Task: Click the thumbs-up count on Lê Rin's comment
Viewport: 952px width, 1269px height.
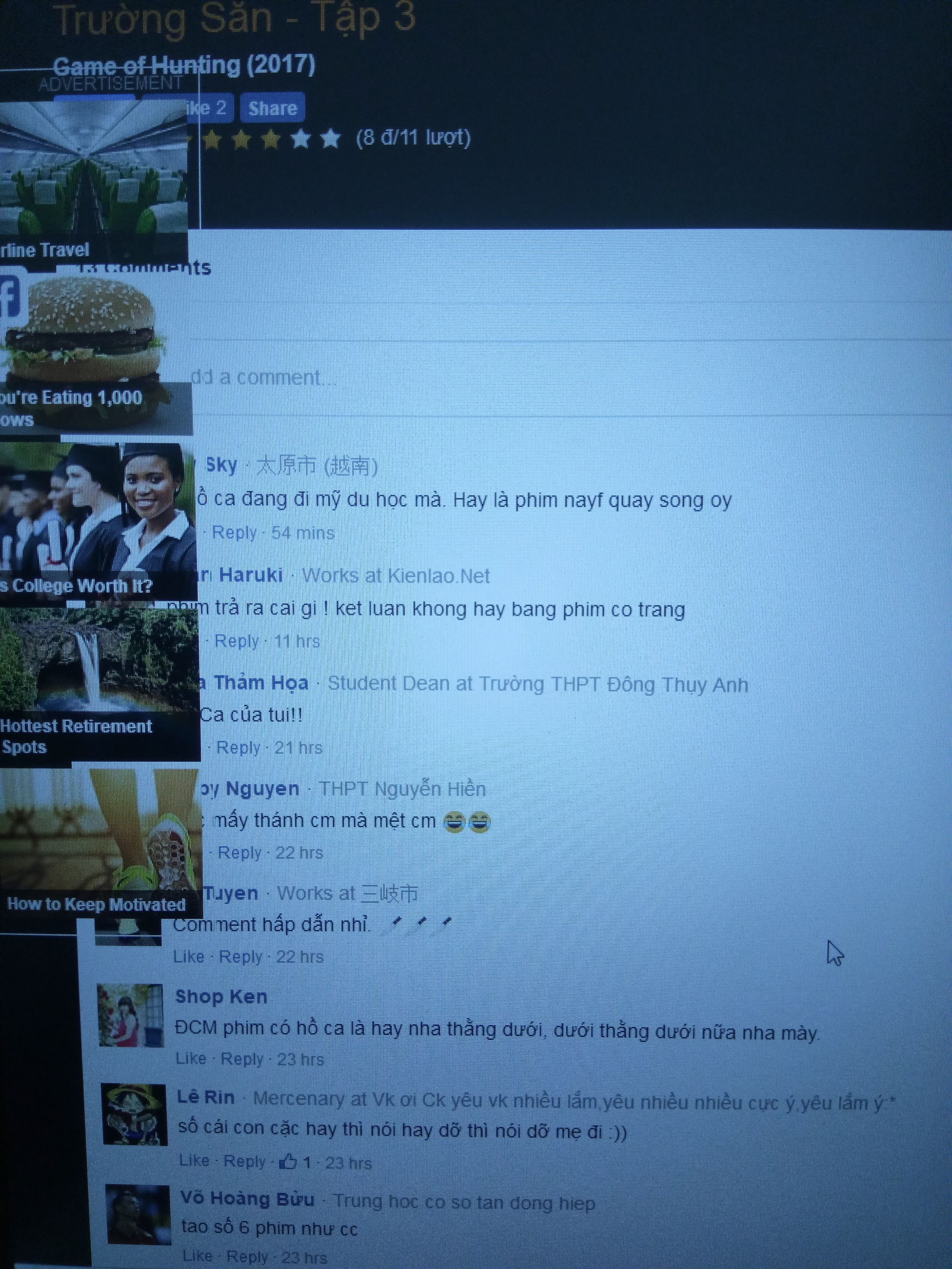Action: pos(295,1162)
